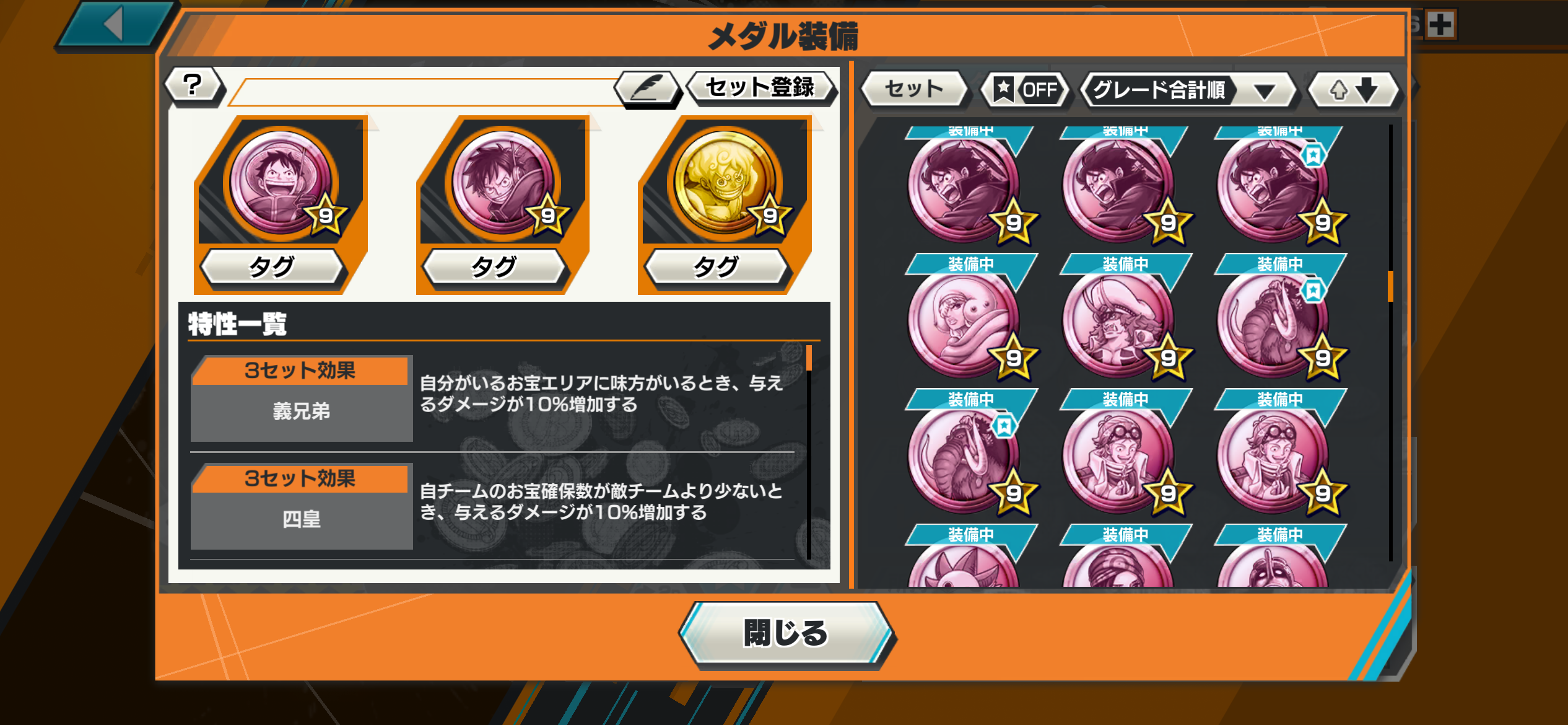
Task: Click the plus icon at top right
Action: pyautogui.click(x=1440, y=25)
